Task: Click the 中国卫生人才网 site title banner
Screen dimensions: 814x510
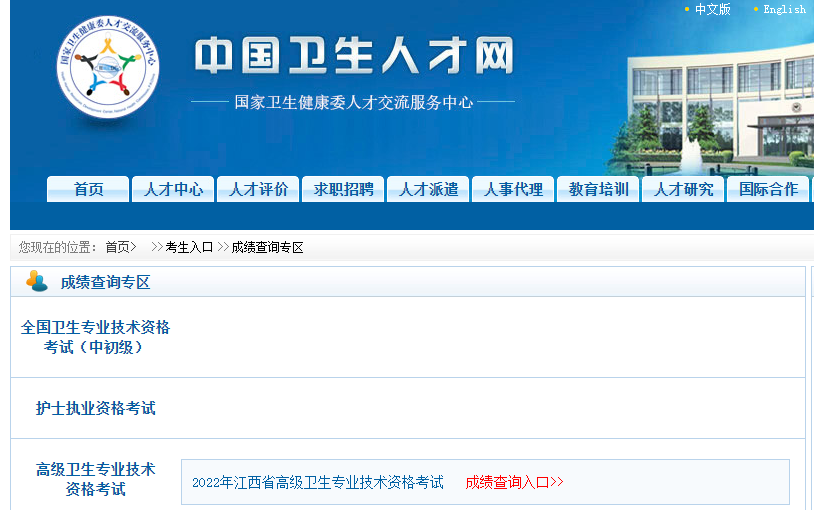Action: coord(354,57)
